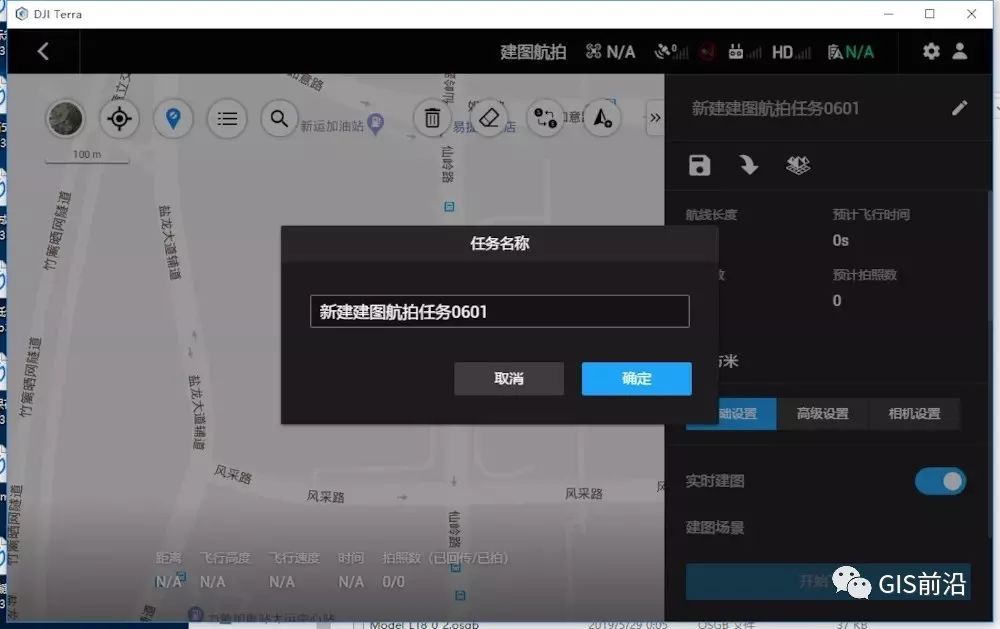Save the mission using the floppy disk icon
This screenshot has height=629, width=1000.
699,165
